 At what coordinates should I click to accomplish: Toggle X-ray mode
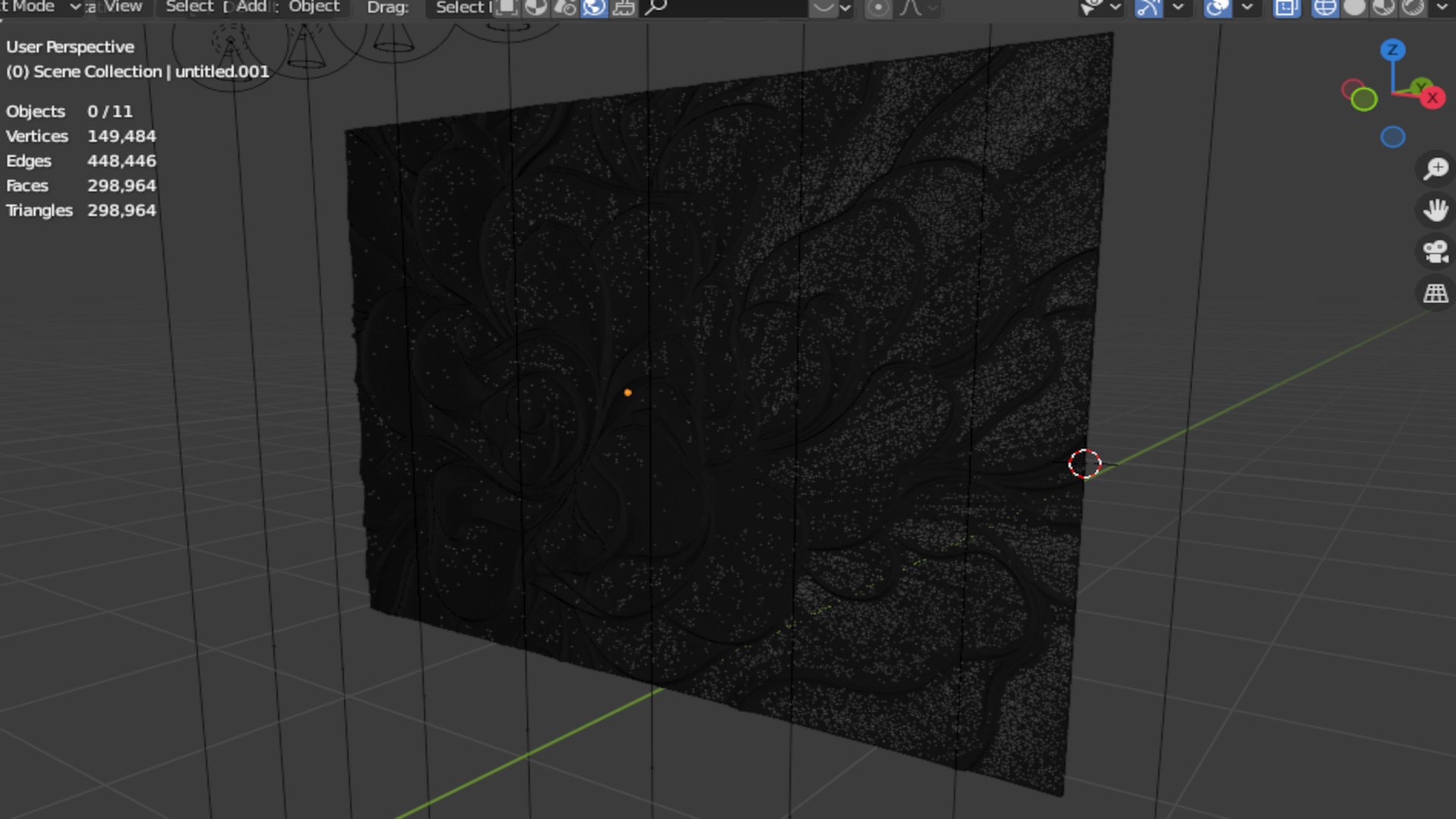tap(1286, 8)
